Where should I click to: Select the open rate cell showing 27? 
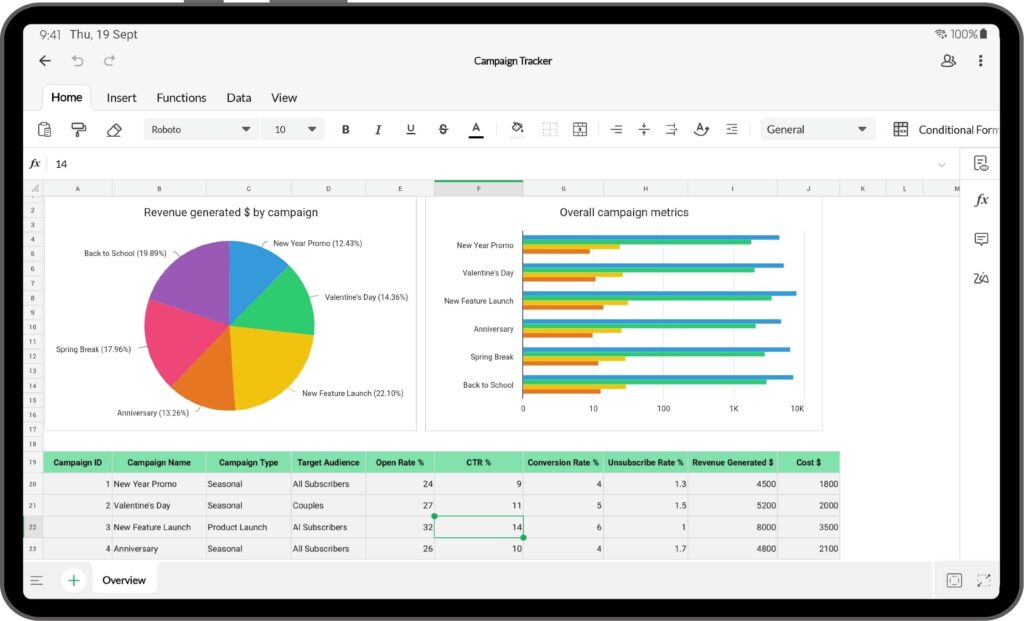pyautogui.click(x=400, y=505)
